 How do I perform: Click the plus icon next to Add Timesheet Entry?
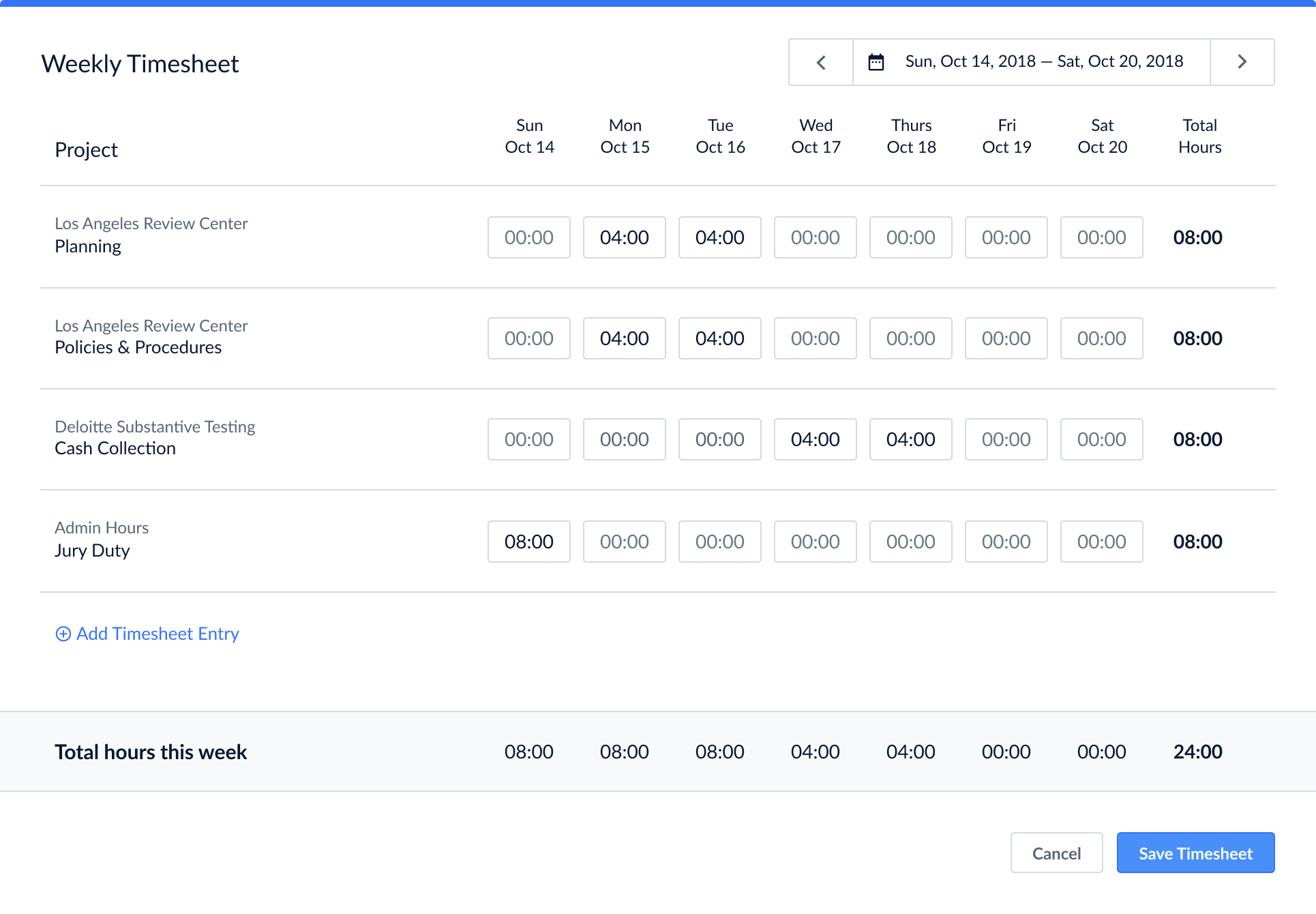click(x=63, y=634)
